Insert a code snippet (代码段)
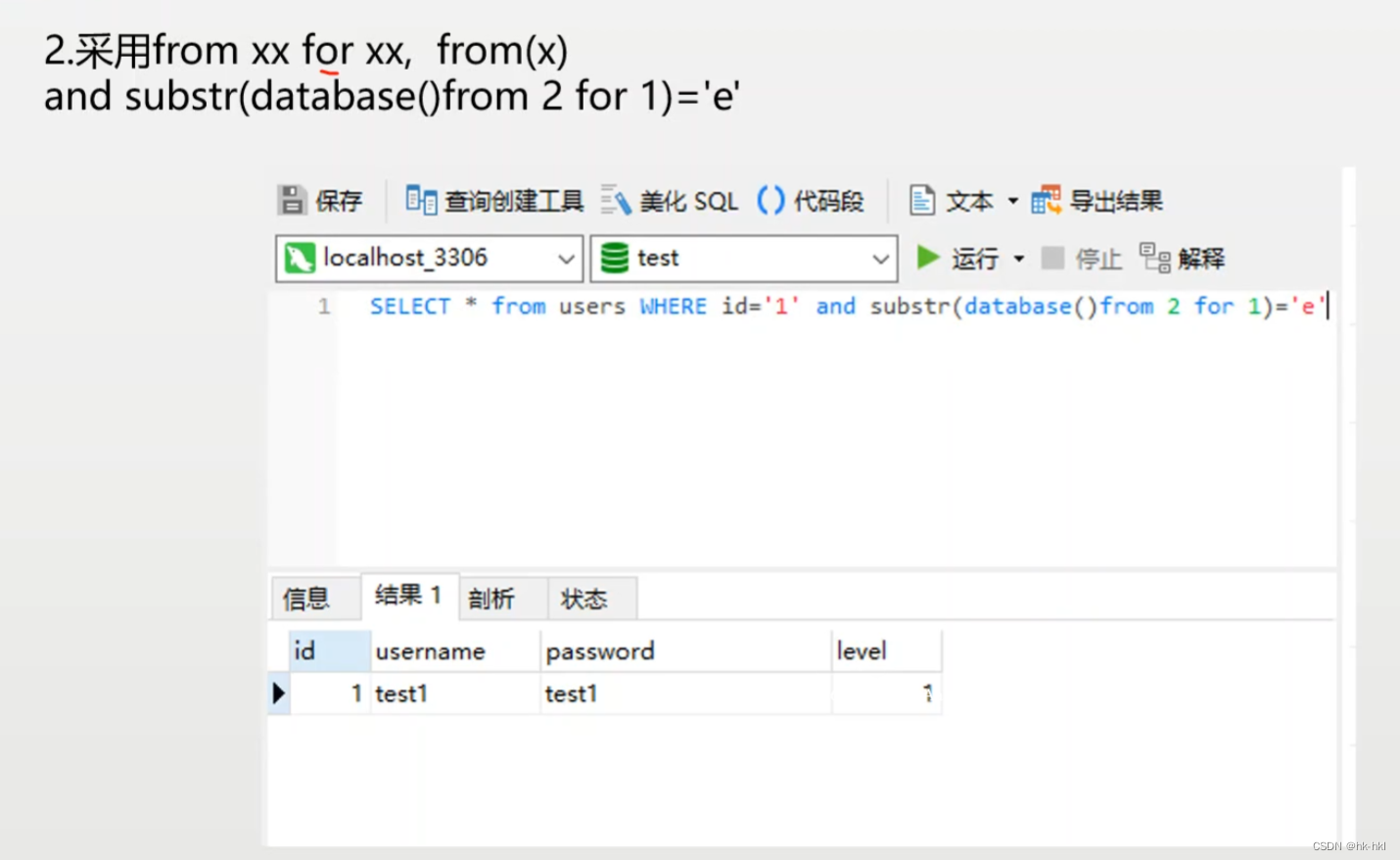Screen dimensions: 1400x860 pos(811,201)
